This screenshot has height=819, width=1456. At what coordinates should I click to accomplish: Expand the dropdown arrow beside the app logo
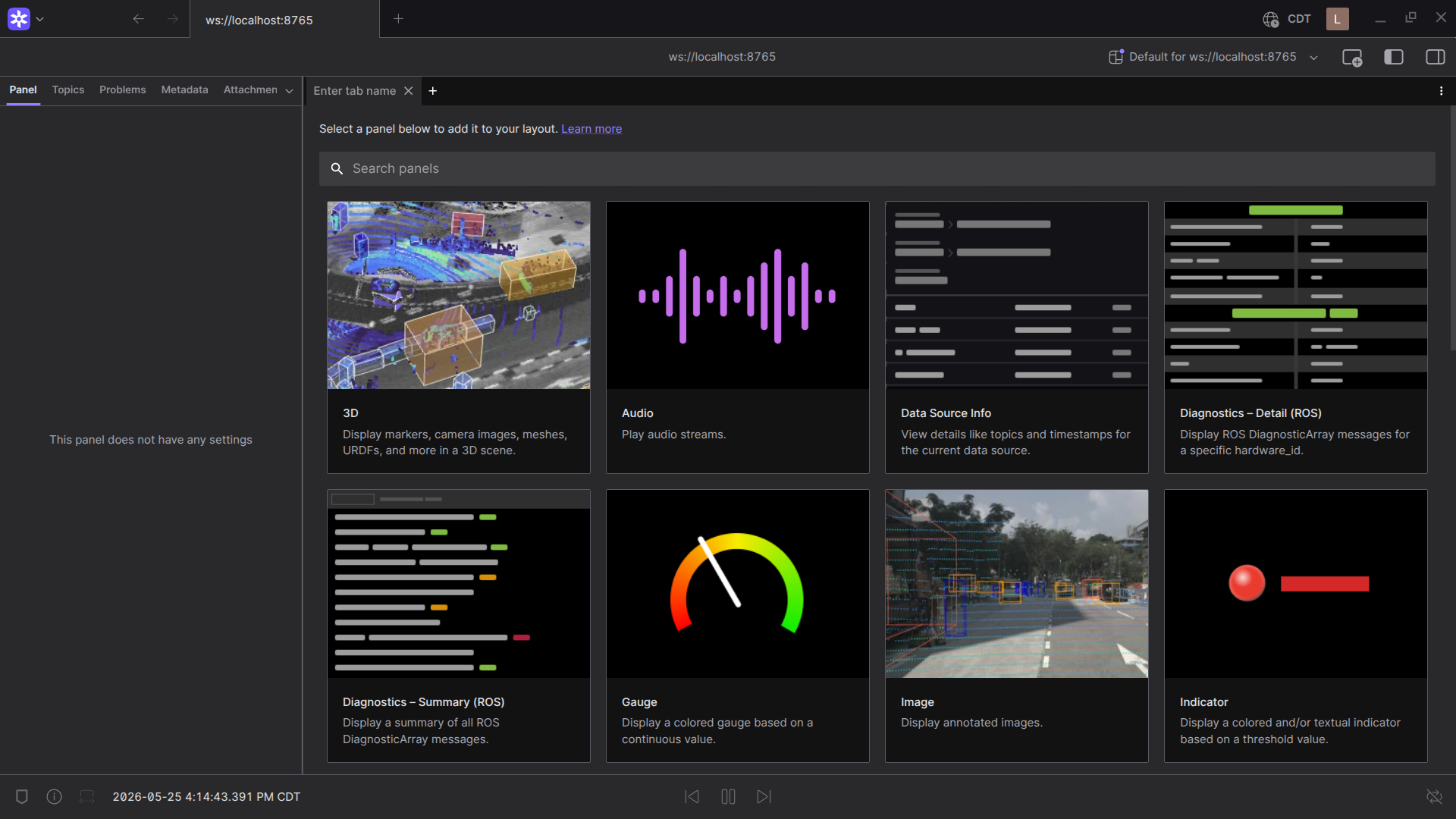[40, 19]
